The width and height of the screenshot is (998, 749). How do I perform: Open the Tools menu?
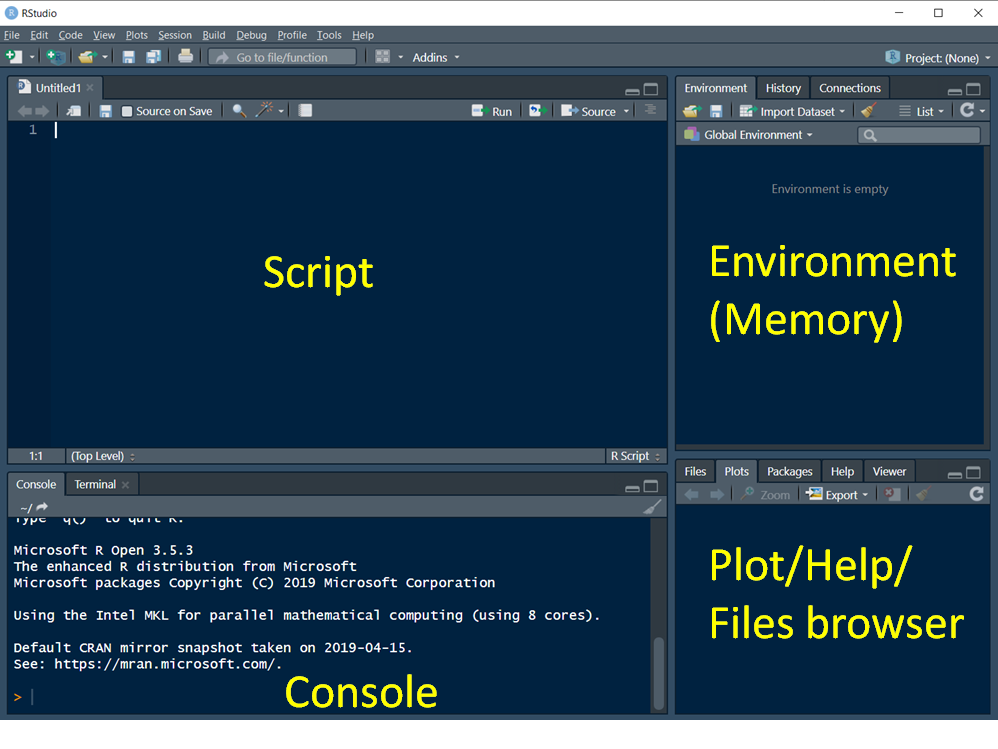[x=329, y=35]
